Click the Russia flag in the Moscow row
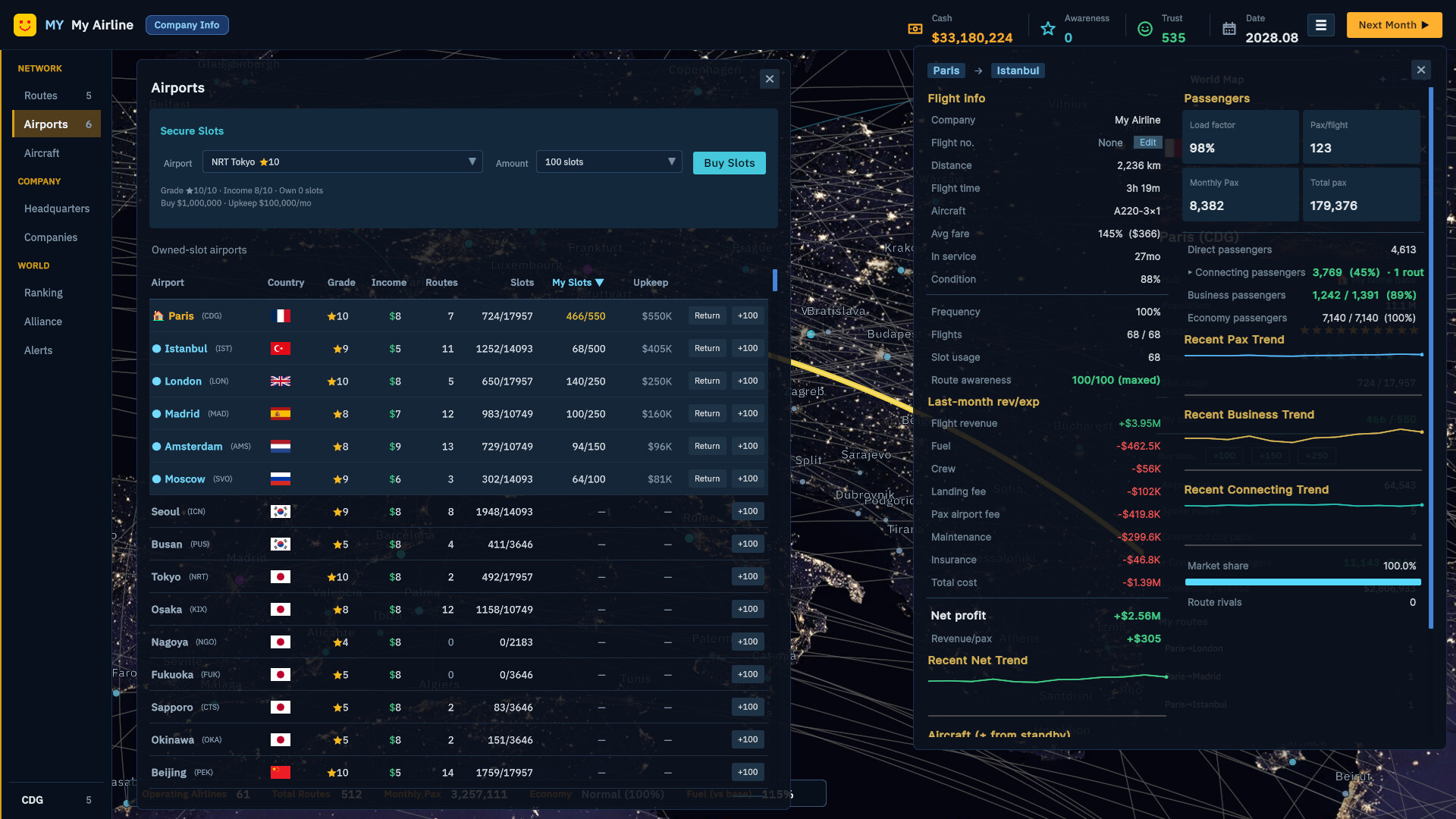The height and width of the screenshot is (819, 1456). (x=281, y=479)
